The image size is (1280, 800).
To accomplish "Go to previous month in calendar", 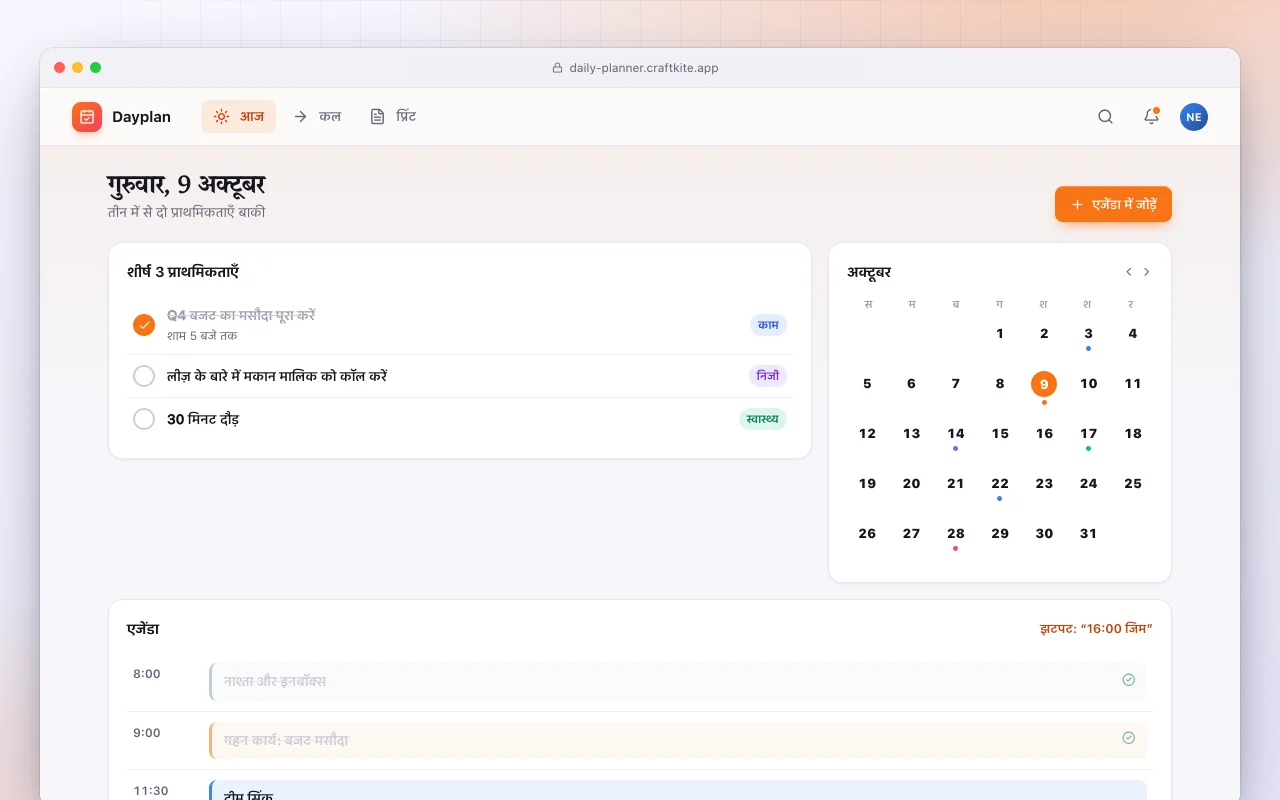I will point(1128,272).
